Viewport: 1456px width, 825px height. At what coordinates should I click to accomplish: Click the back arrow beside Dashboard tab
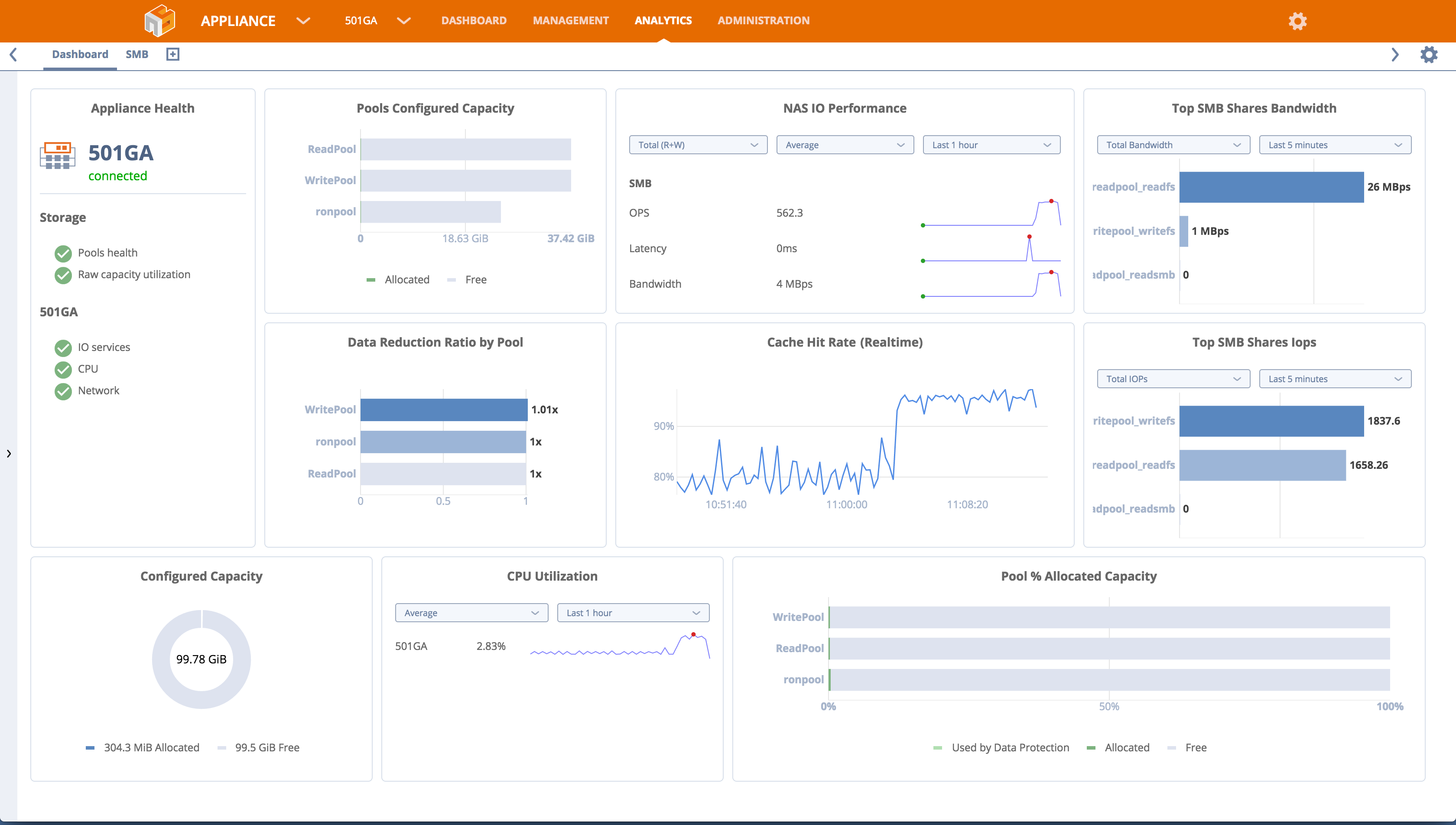tap(13, 55)
